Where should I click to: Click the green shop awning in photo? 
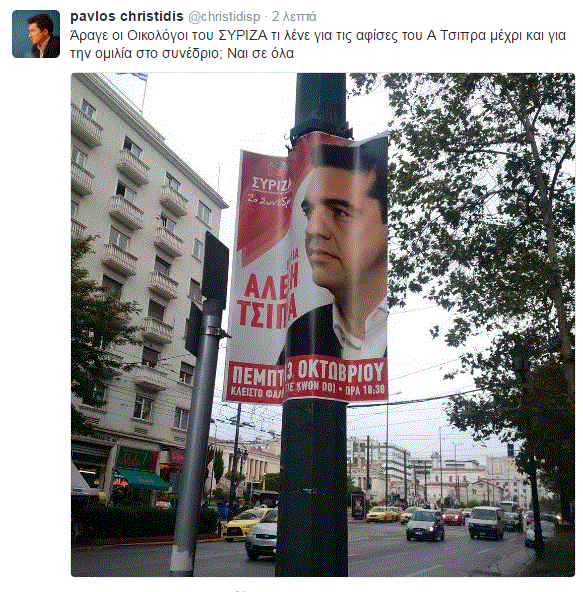[141, 479]
